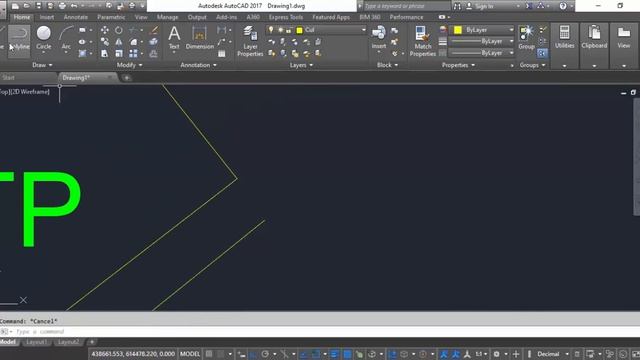Select the Circle tool
Image resolution: width=640 pixels, height=360 pixels.
44,39
